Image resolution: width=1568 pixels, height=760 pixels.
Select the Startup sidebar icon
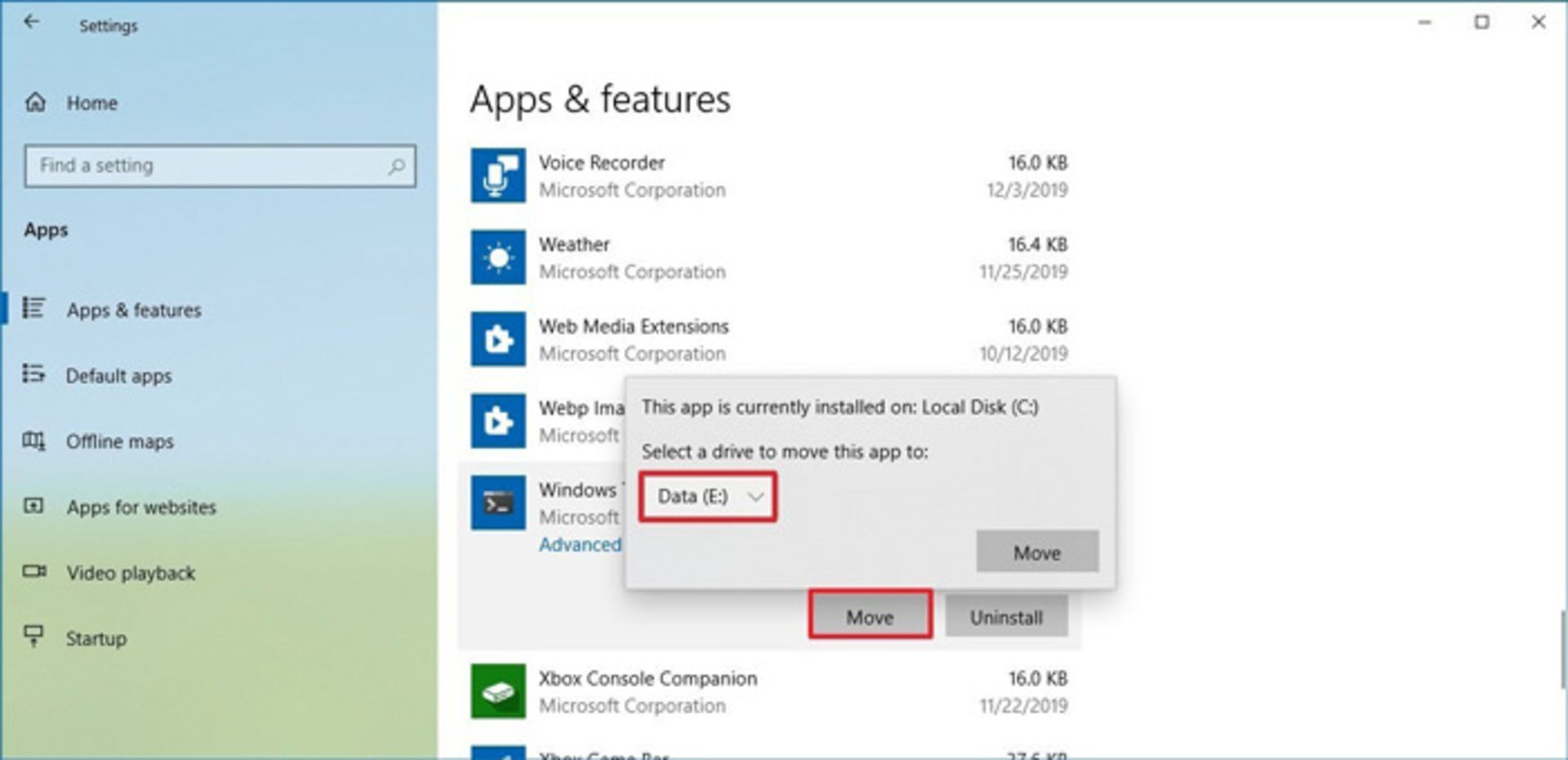pos(33,635)
